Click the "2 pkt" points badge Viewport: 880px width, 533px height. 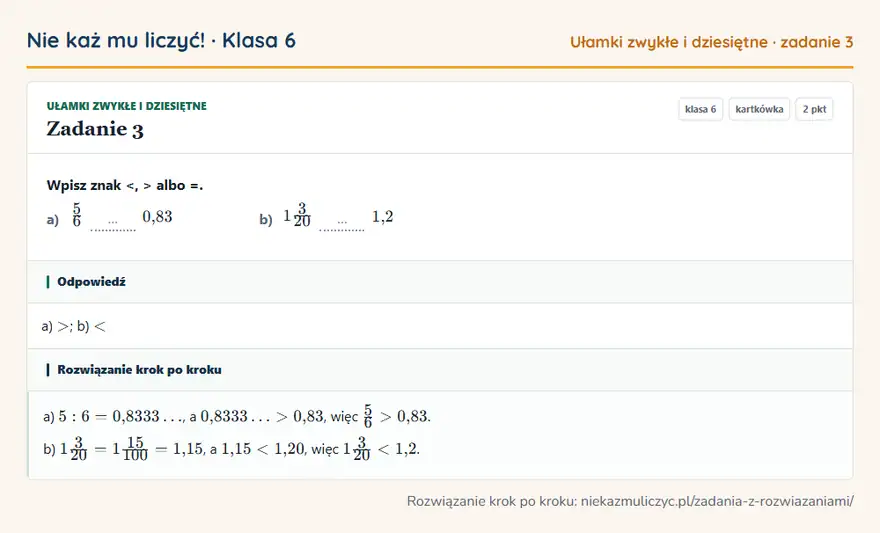[814, 109]
